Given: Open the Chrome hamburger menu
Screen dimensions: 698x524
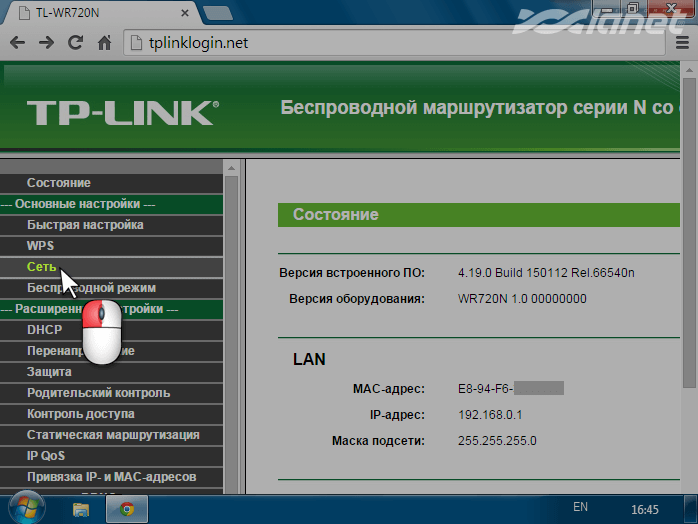Looking at the screenshot, I should click(681, 43).
